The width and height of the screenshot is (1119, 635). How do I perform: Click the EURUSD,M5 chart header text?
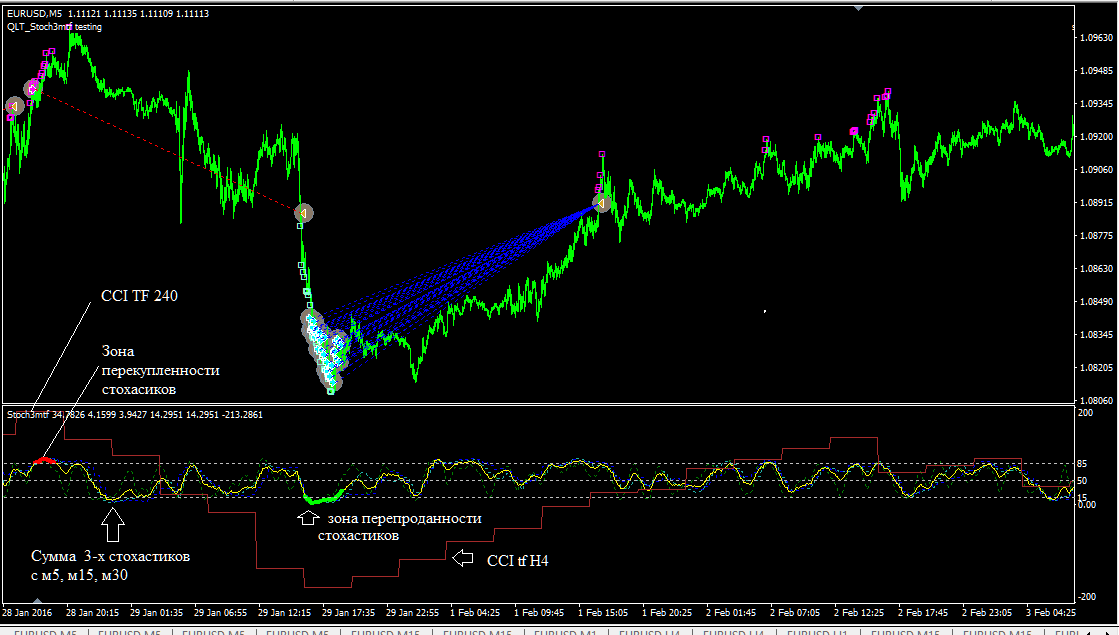point(108,14)
